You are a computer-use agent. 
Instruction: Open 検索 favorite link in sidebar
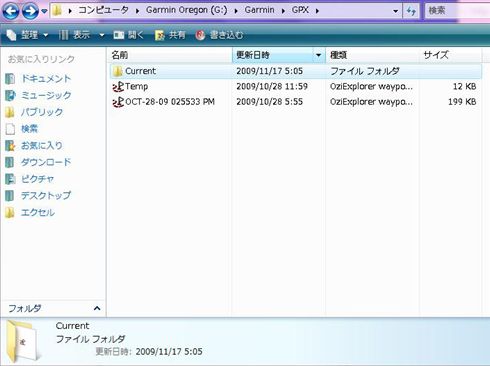point(29,129)
